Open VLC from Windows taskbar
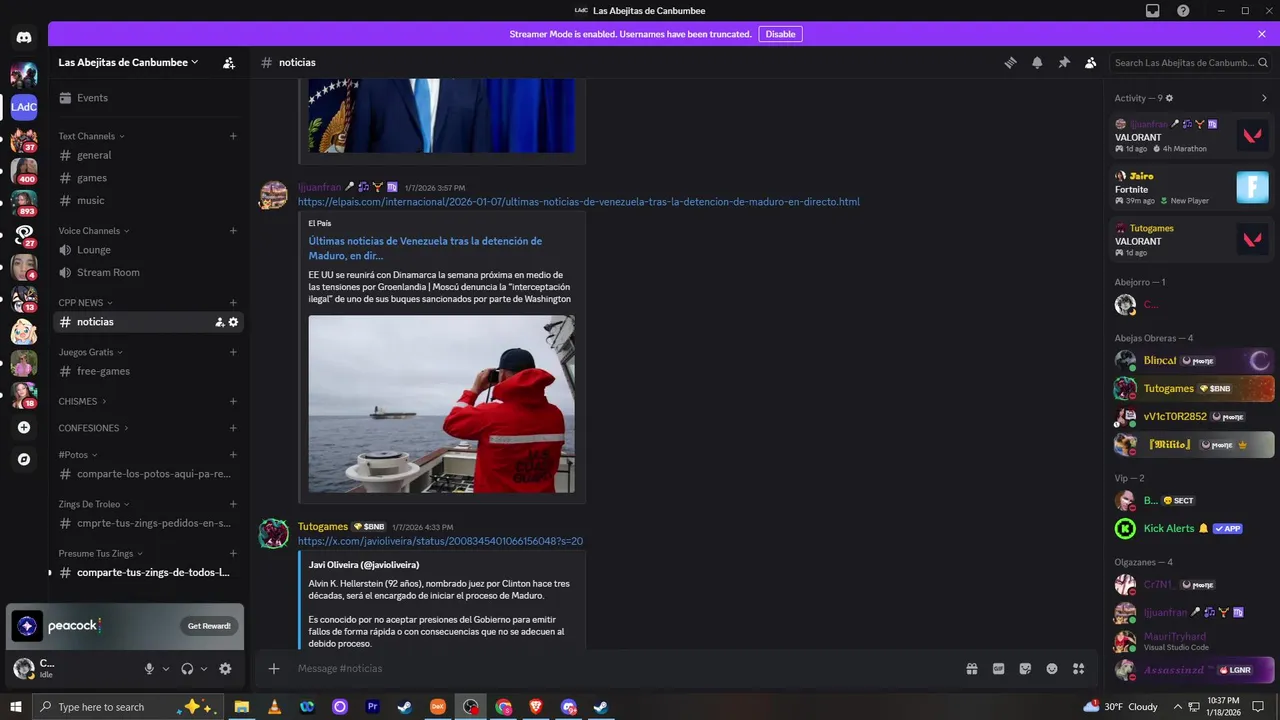 (274, 707)
